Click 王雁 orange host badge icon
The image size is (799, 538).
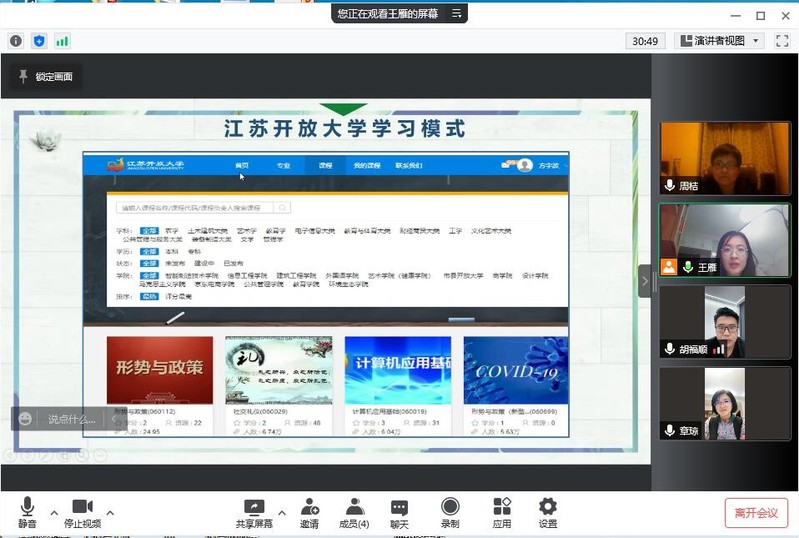point(669,267)
